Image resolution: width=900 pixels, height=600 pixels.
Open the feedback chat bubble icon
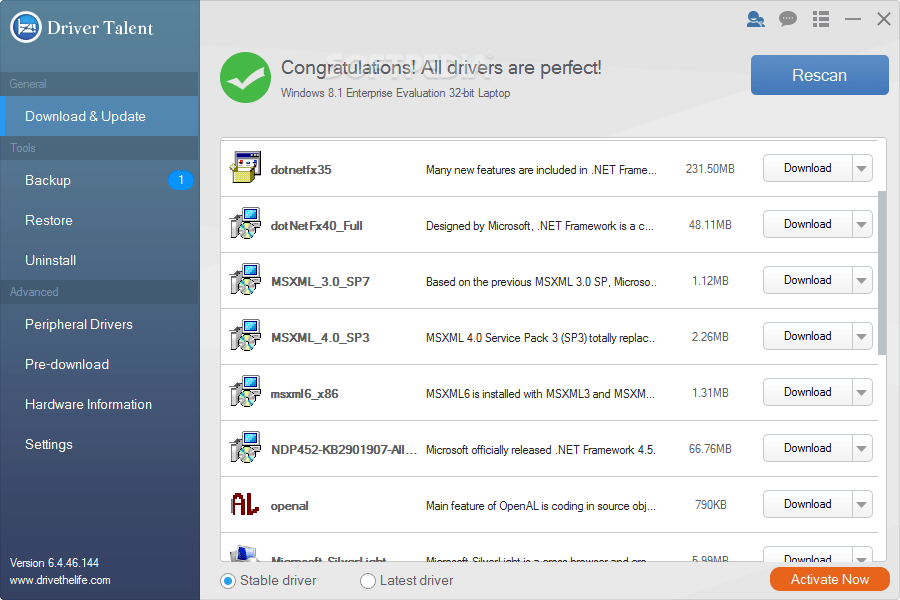tap(788, 19)
